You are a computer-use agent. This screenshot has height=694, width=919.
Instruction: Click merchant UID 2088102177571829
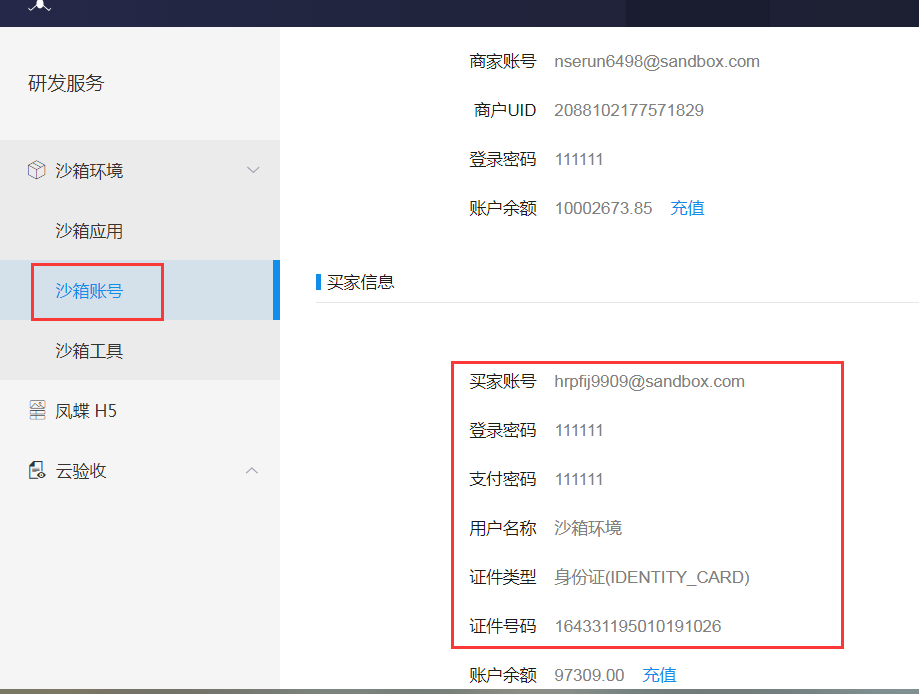pos(629,110)
